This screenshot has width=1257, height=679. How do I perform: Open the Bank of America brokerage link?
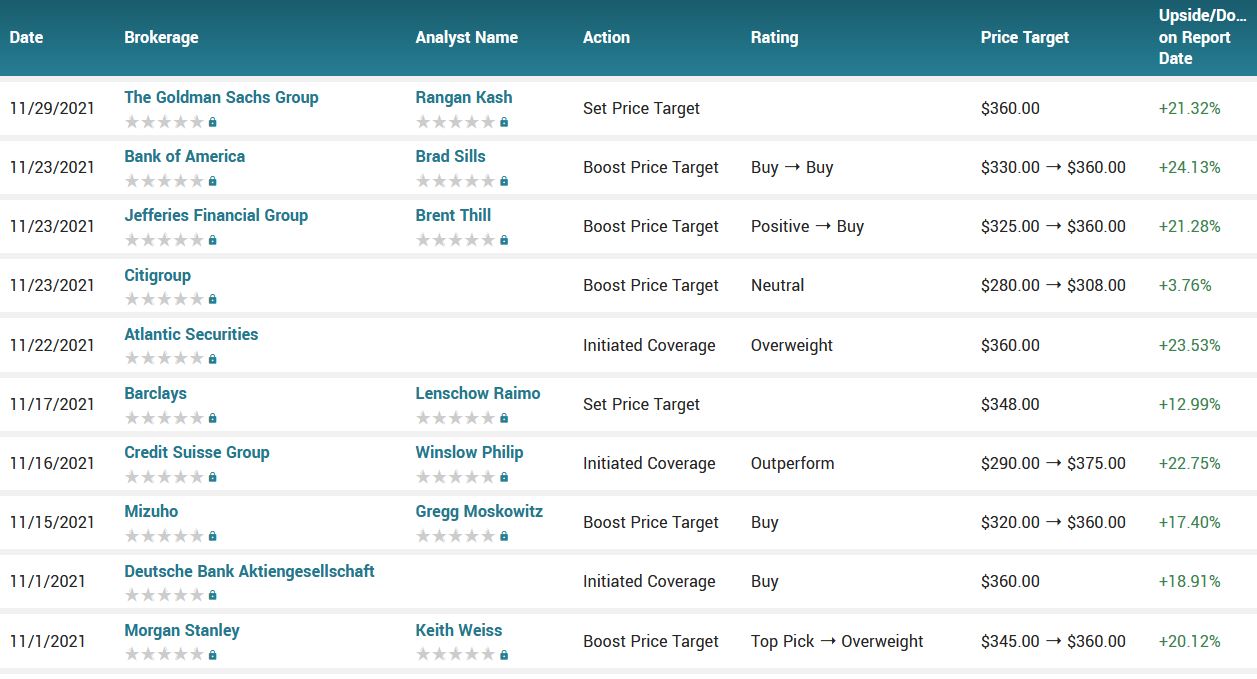[184, 156]
